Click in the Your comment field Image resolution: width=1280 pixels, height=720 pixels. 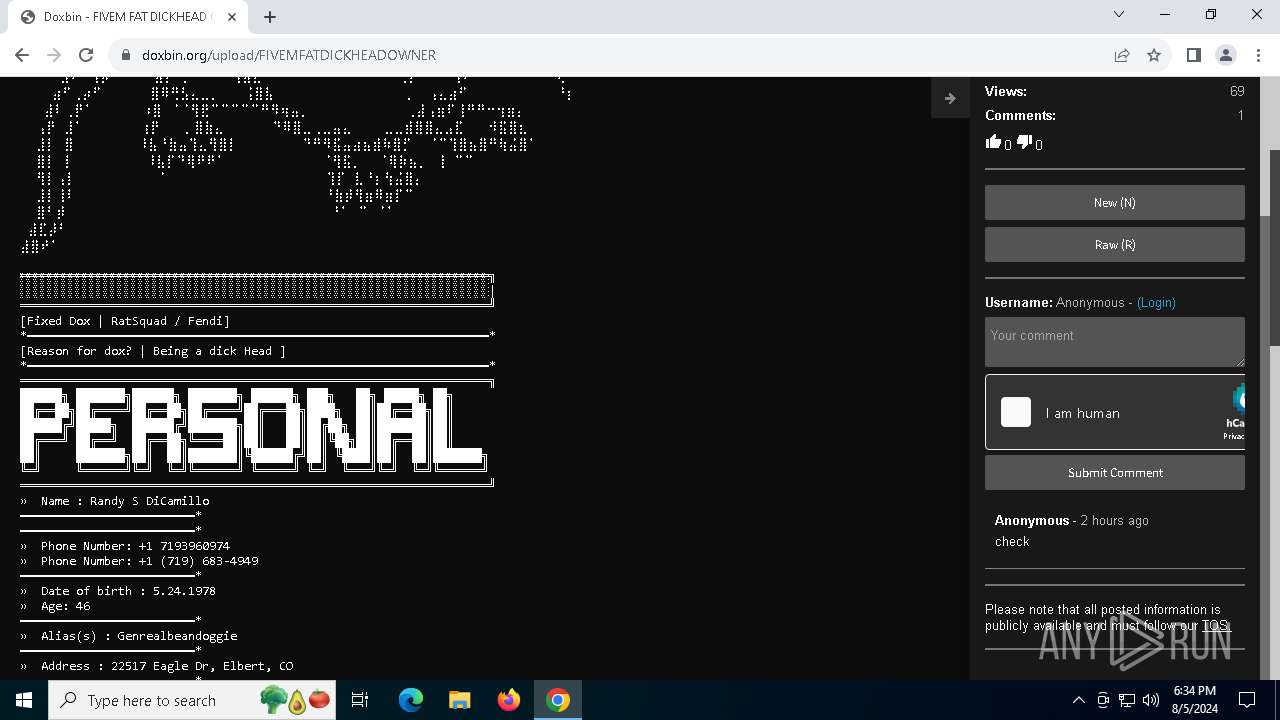pyautogui.click(x=1114, y=342)
